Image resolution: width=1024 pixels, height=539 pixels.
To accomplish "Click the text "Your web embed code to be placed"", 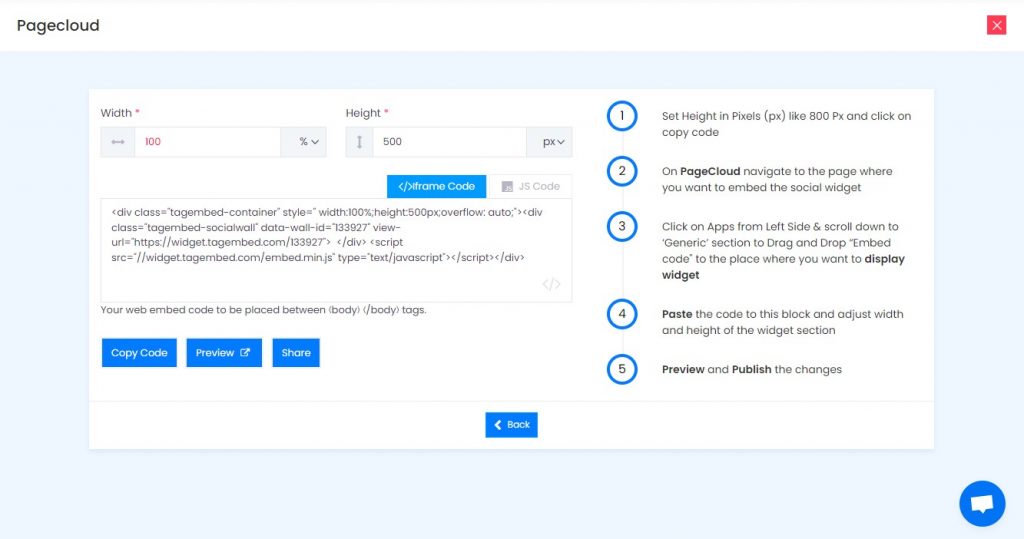I will point(263,310).
